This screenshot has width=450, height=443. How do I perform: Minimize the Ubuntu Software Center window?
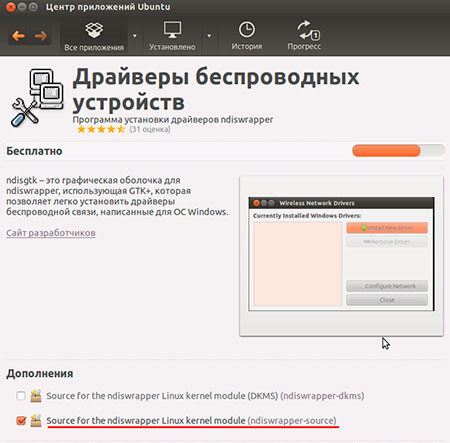tap(22, 7)
